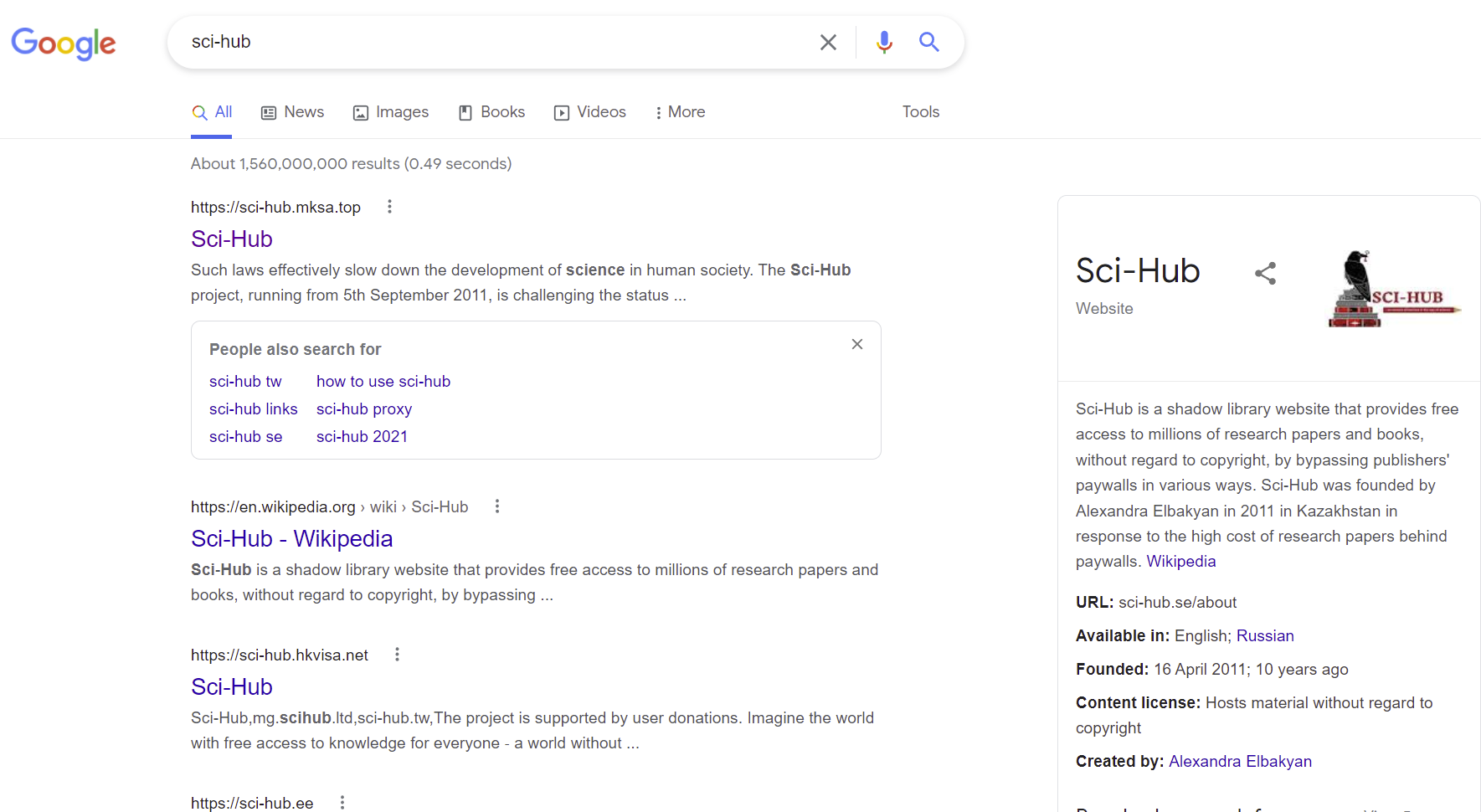Click the blue magnifying glass search button

click(x=928, y=42)
